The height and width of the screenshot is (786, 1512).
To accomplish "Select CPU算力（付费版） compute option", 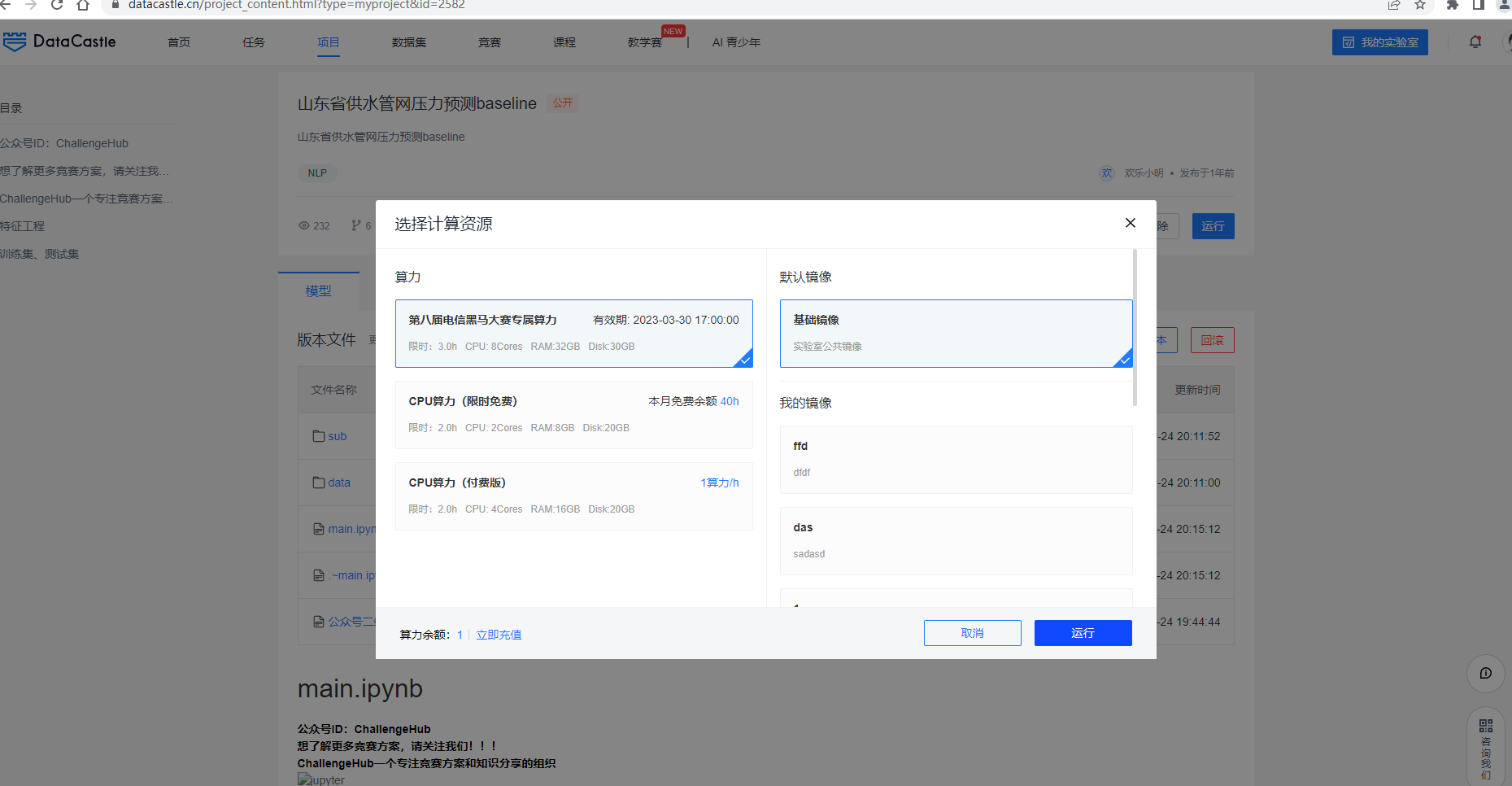I will pos(573,496).
